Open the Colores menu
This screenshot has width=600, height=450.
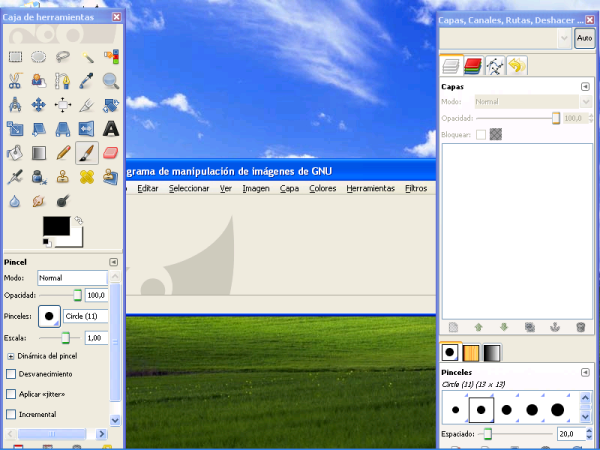(x=322, y=188)
